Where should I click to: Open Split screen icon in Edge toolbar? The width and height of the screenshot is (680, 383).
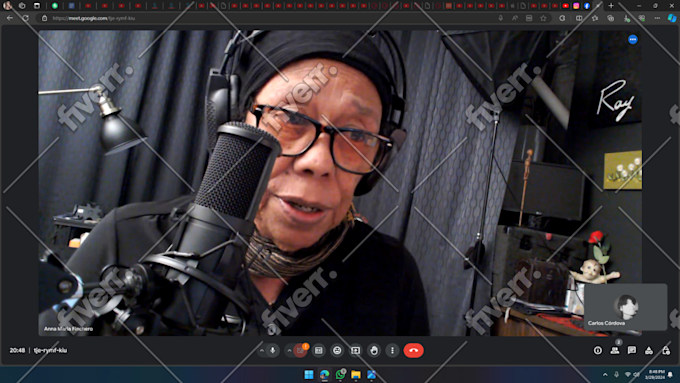(579, 18)
